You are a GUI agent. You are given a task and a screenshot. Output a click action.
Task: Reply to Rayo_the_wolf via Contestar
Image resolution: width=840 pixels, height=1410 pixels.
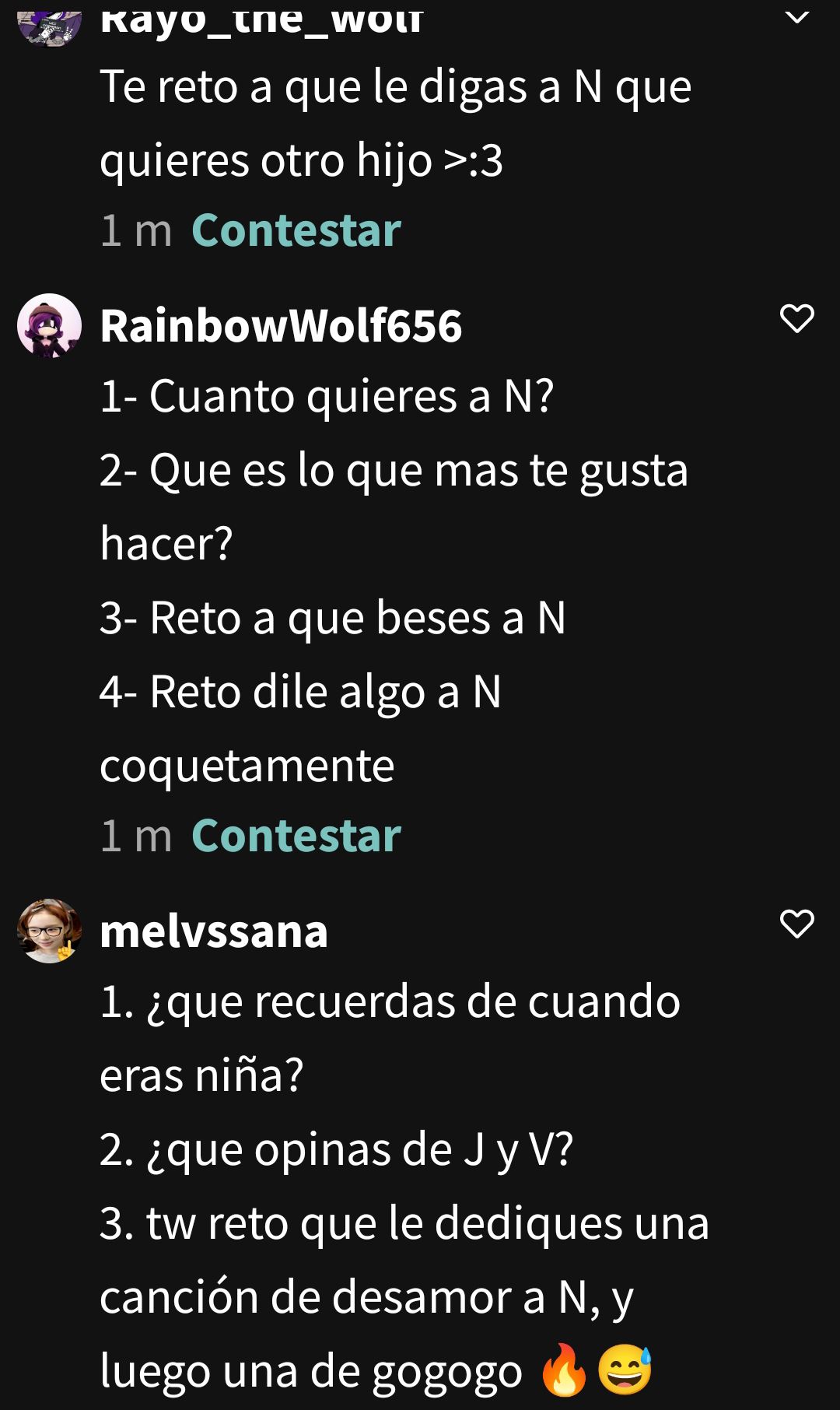(296, 230)
